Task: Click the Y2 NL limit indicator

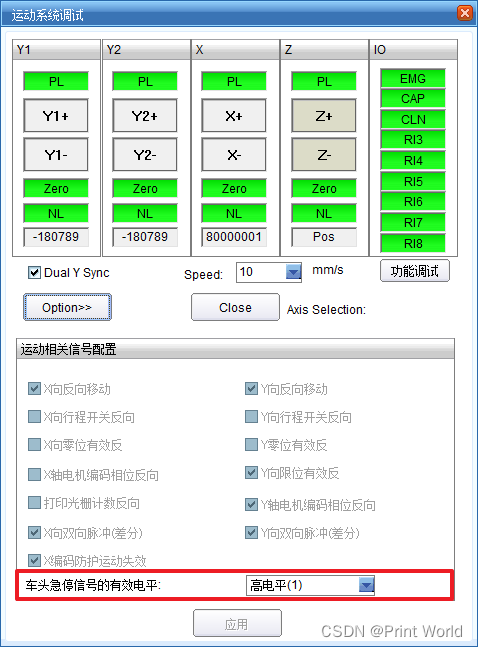Action: 145,213
